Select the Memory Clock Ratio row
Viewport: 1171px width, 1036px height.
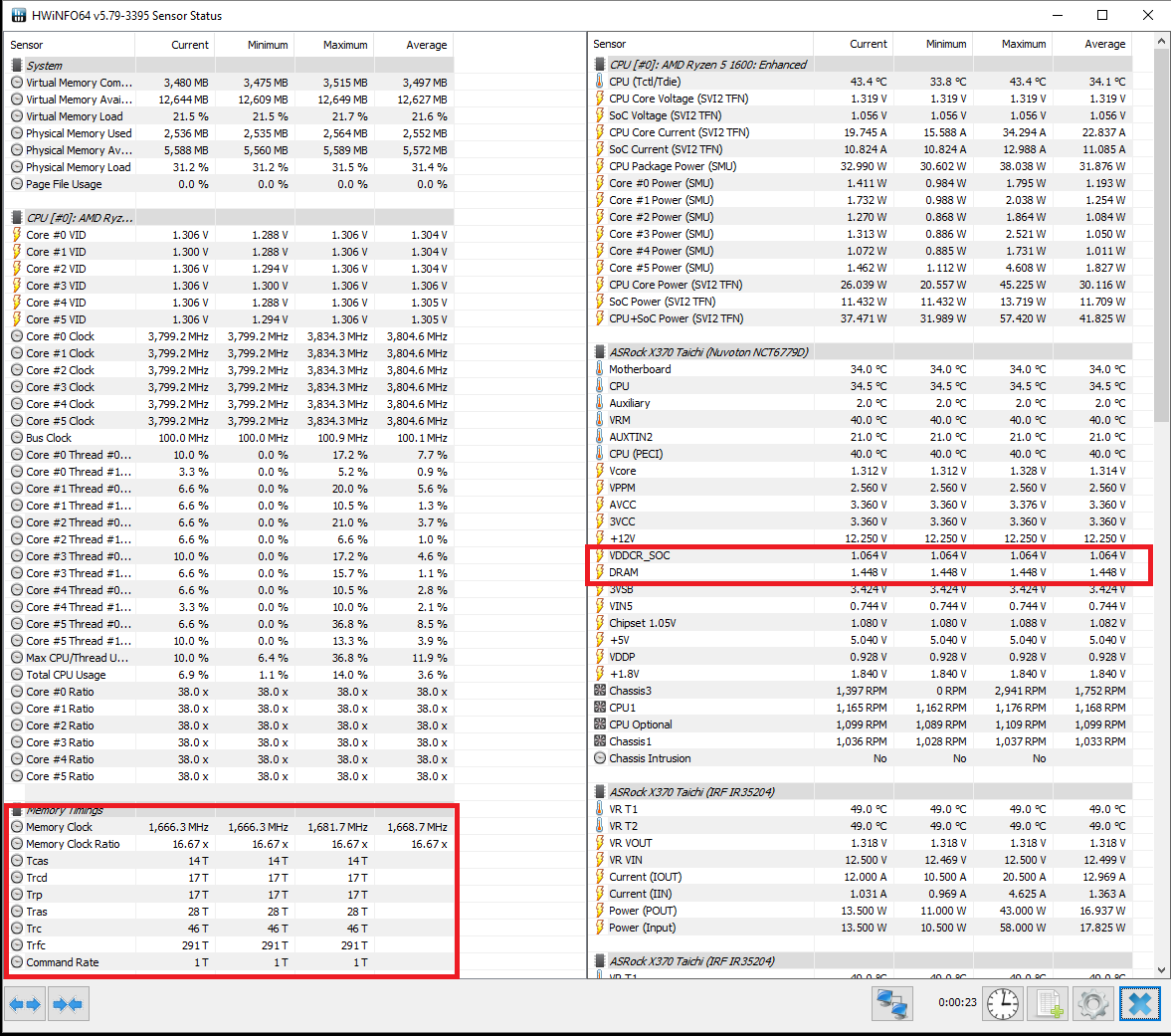[x=229, y=844]
